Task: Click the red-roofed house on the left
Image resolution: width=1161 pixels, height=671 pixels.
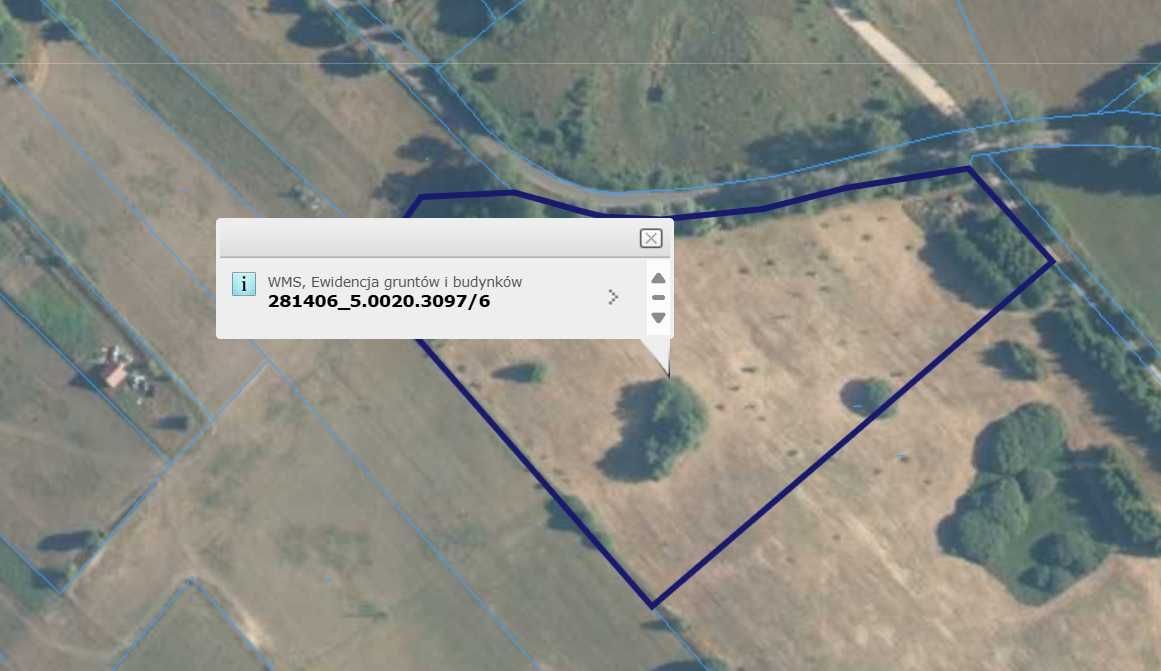Action: (x=114, y=373)
